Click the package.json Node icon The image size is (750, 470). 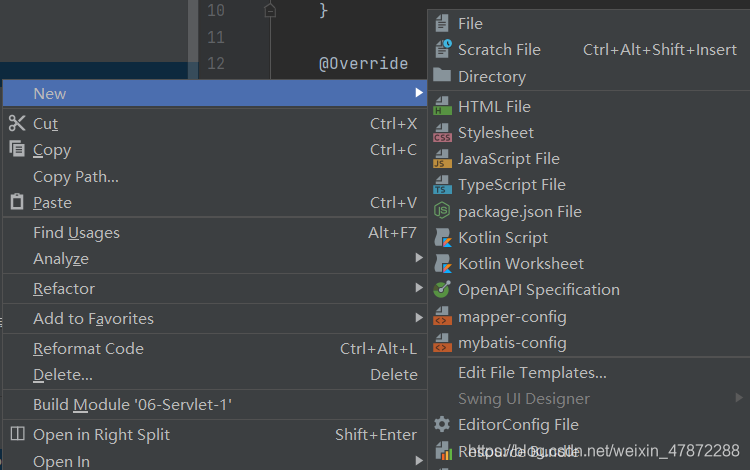tap(442, 211)
